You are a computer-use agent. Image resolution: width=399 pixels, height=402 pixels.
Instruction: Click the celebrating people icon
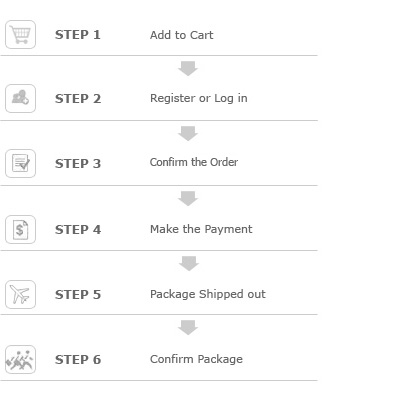point(20,359)
